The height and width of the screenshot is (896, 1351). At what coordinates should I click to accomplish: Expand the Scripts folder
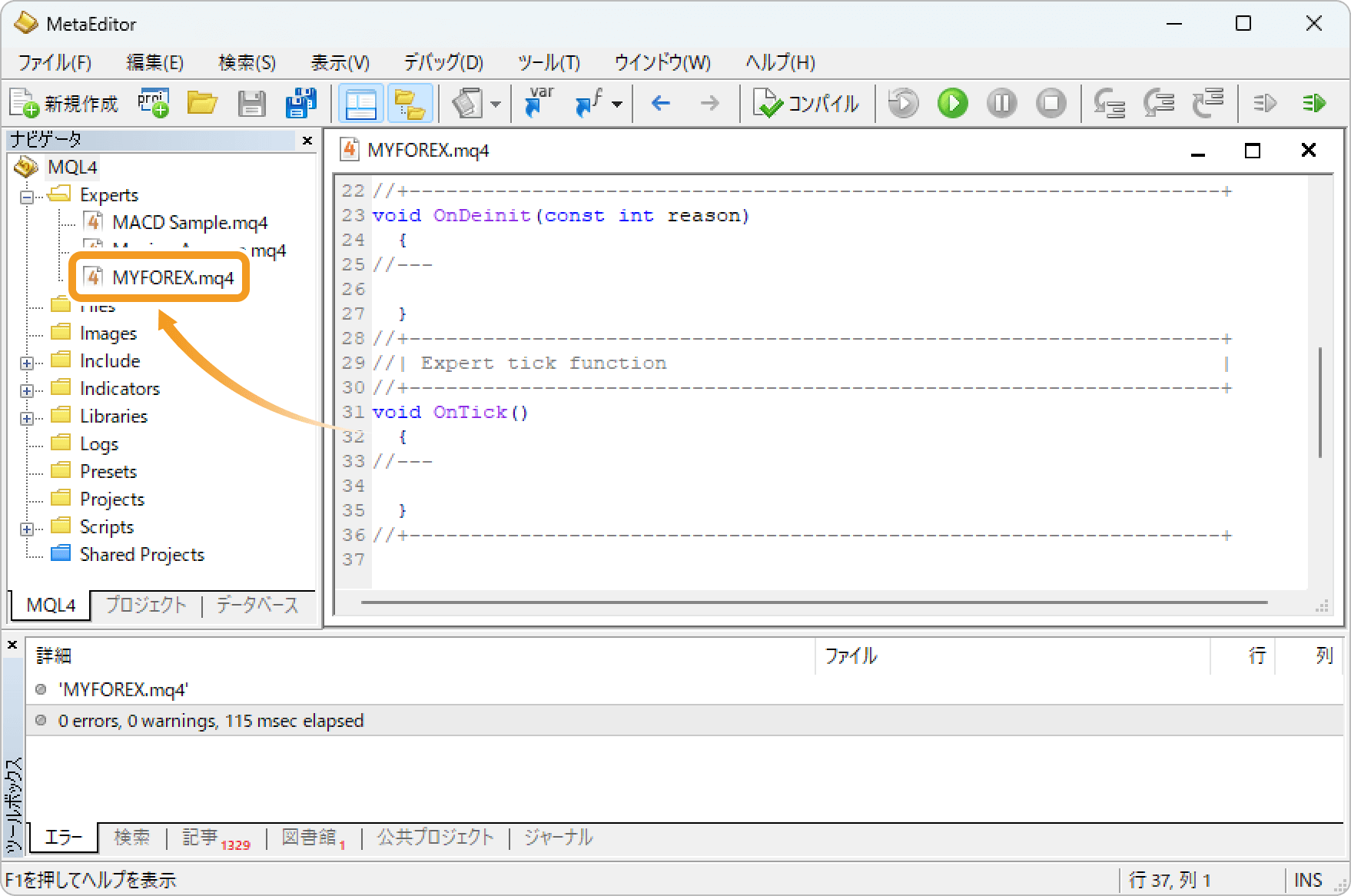point(27,529)
